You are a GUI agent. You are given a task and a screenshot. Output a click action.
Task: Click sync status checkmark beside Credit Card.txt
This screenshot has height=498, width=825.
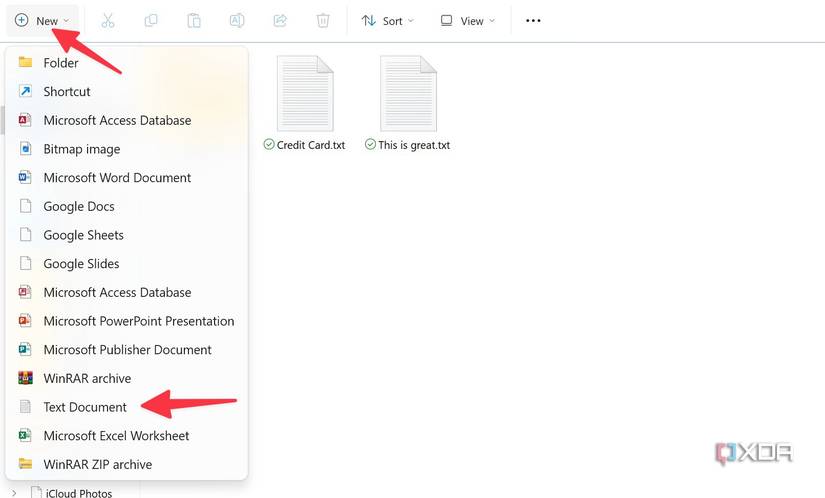point(269,144)
